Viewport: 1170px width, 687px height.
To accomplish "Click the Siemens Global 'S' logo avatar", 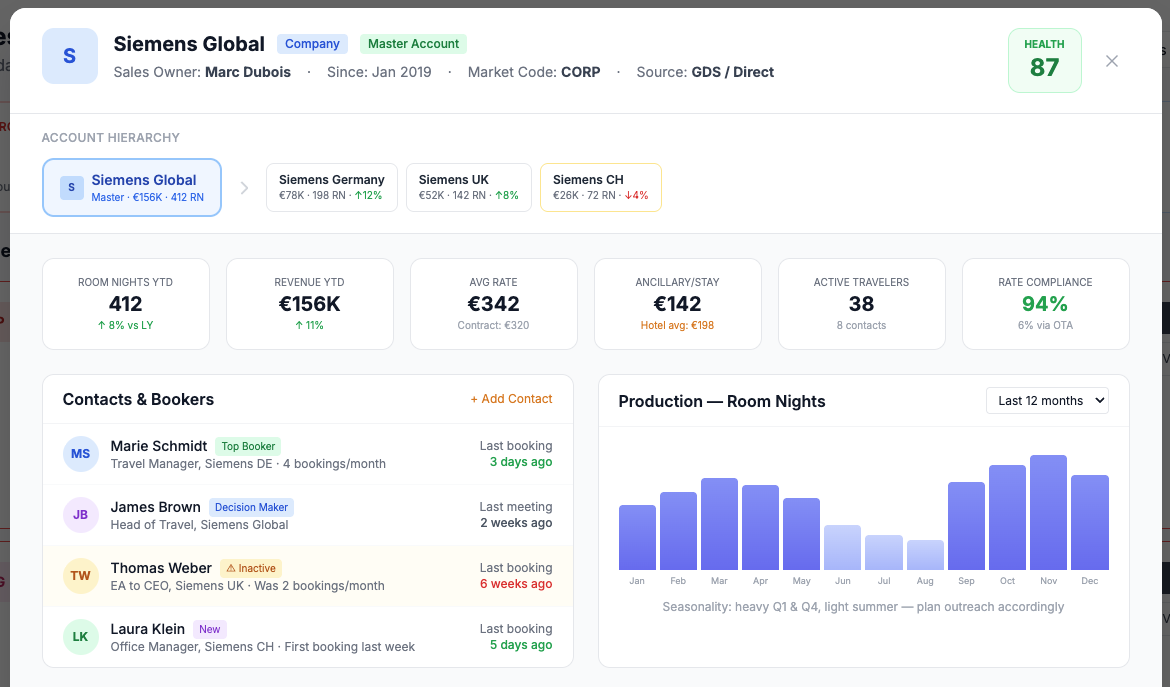I will [69, 56].
